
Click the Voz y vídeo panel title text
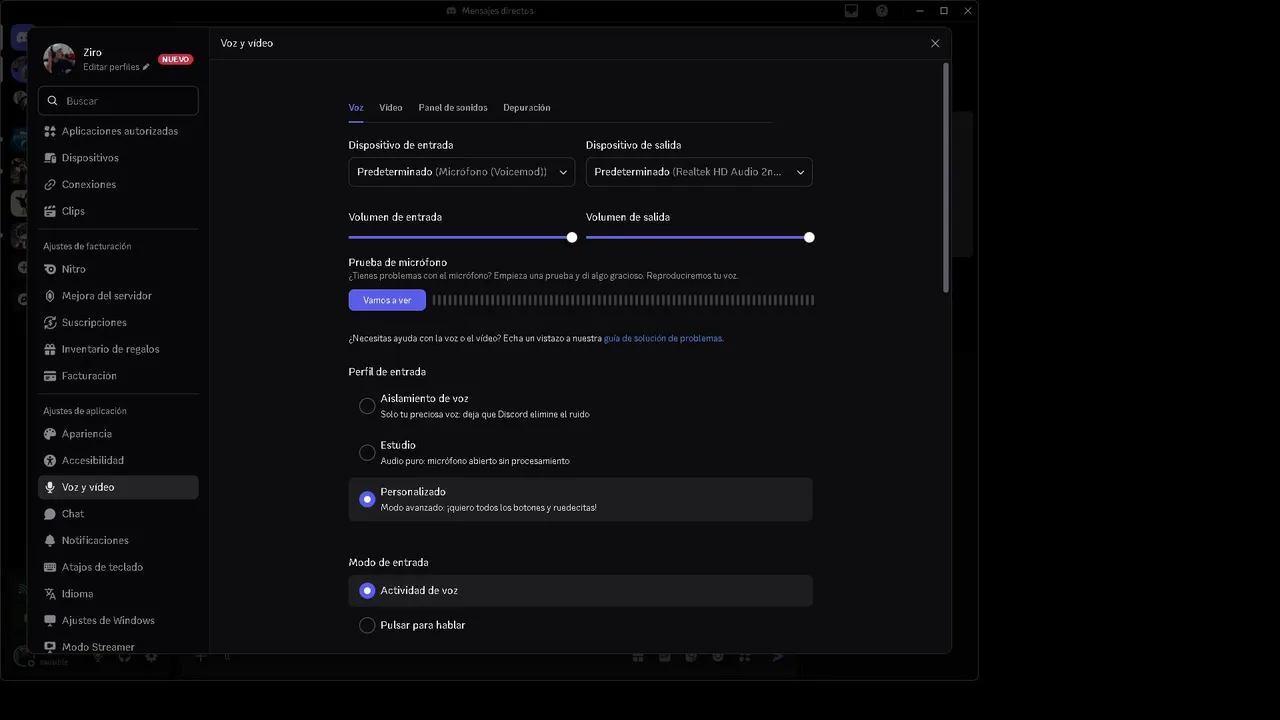(x=247, y=43)
